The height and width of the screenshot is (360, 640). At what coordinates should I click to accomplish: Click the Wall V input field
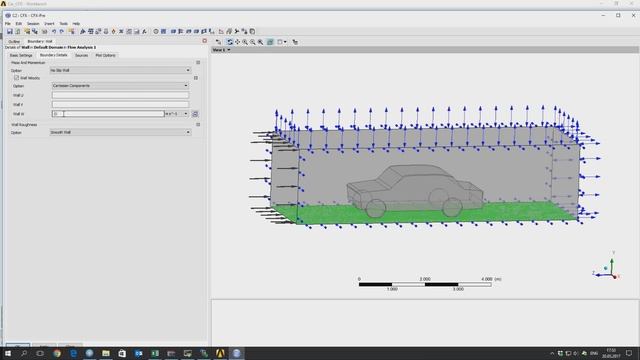120,104
